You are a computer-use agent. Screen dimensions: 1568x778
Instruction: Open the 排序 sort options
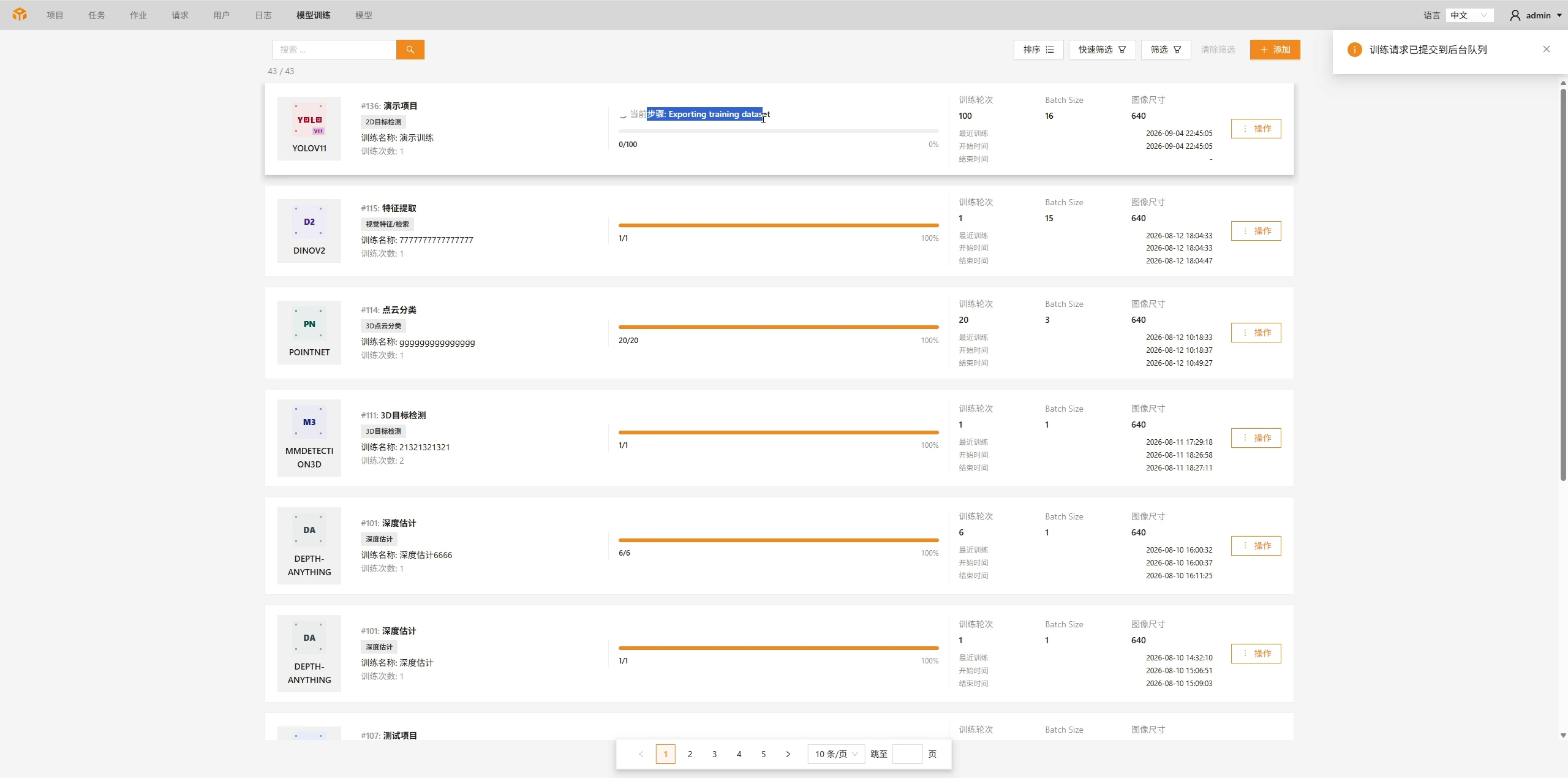[1038, 50]
